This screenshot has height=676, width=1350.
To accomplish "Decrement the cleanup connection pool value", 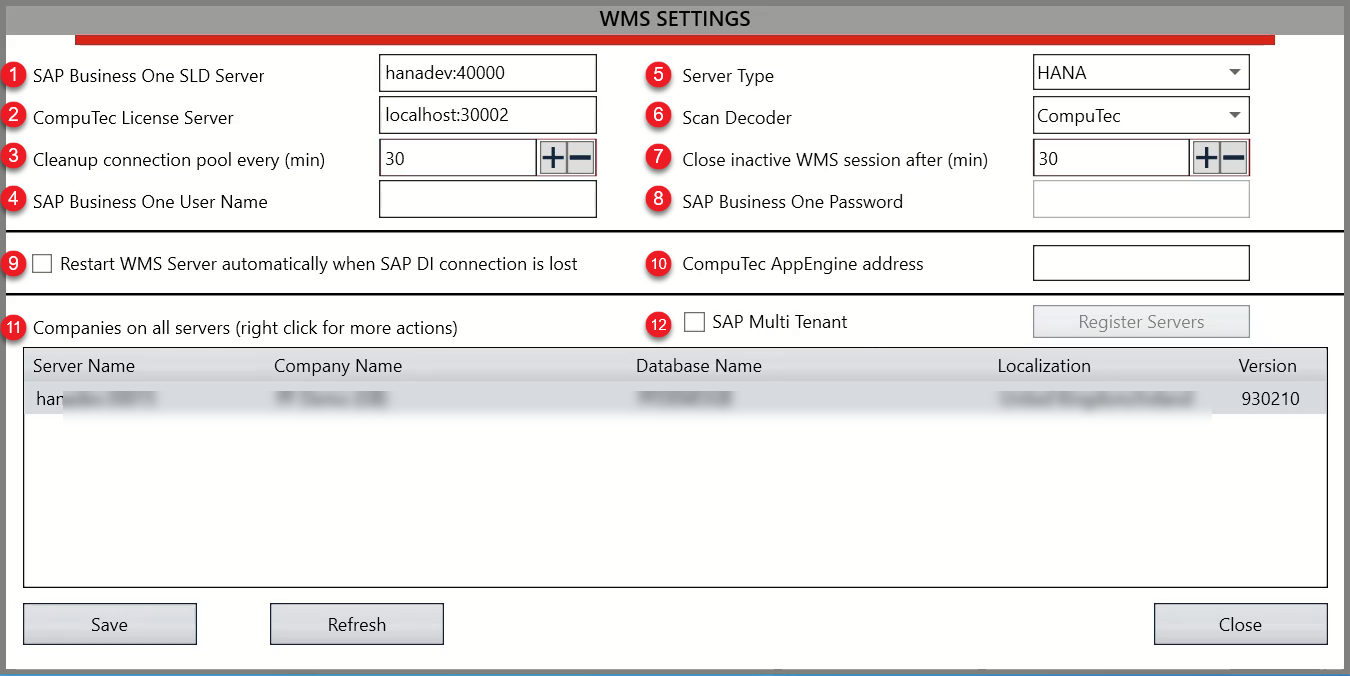I will [x=580, y=157].
